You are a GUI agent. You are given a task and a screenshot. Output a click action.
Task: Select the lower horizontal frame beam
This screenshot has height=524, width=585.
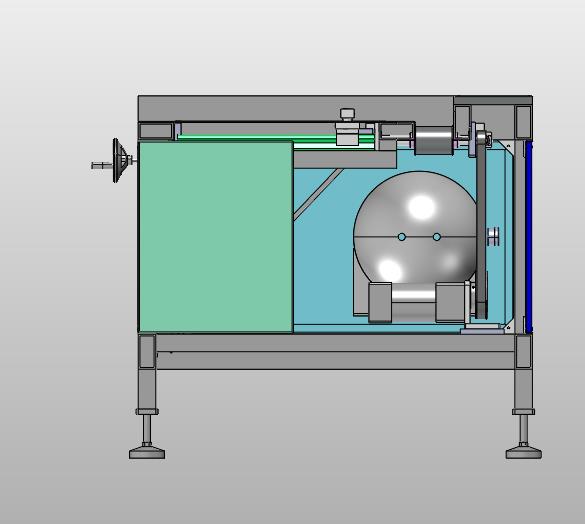(x=335, y=361)
